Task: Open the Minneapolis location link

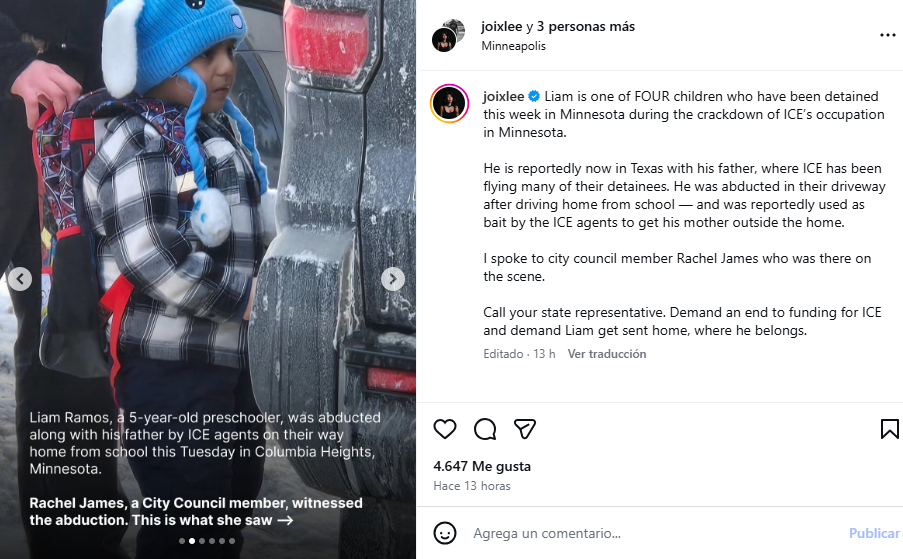Action: coord(513,46)
